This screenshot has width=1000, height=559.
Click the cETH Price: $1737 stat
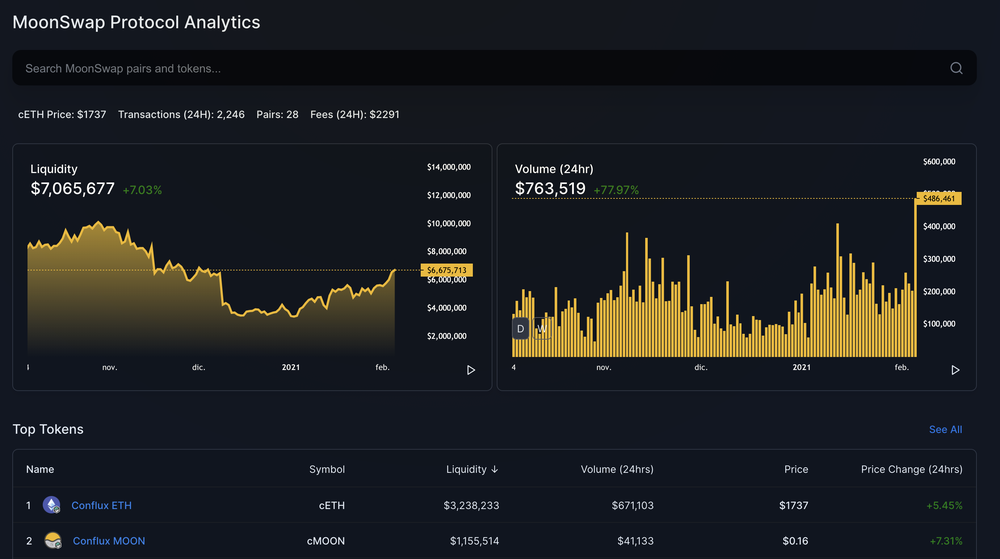[62, 115]
